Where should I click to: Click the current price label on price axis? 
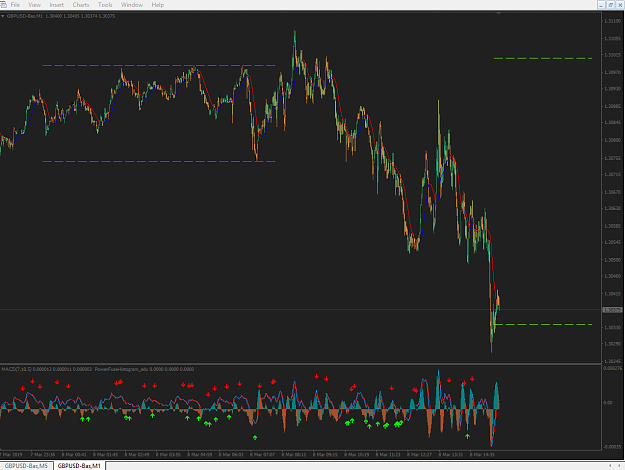coord(612,310)
